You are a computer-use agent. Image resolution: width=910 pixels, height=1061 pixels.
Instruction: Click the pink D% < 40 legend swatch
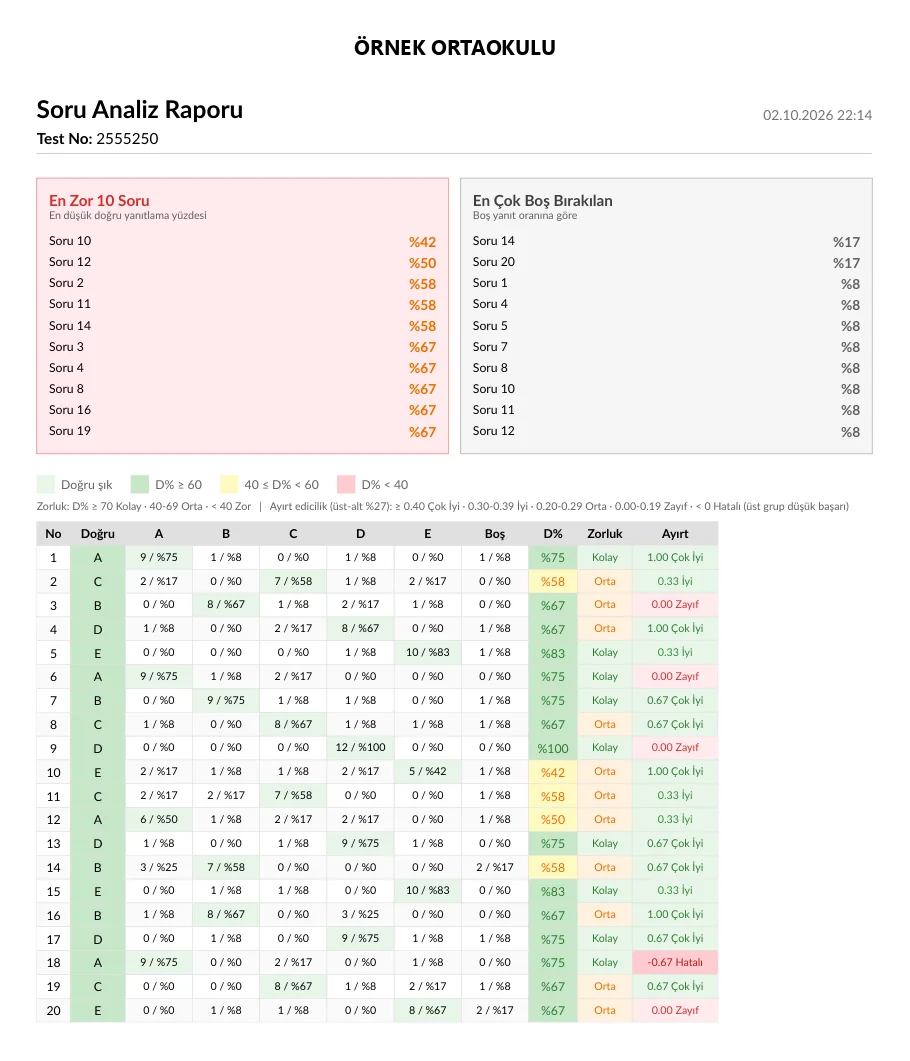pos(346,484)
